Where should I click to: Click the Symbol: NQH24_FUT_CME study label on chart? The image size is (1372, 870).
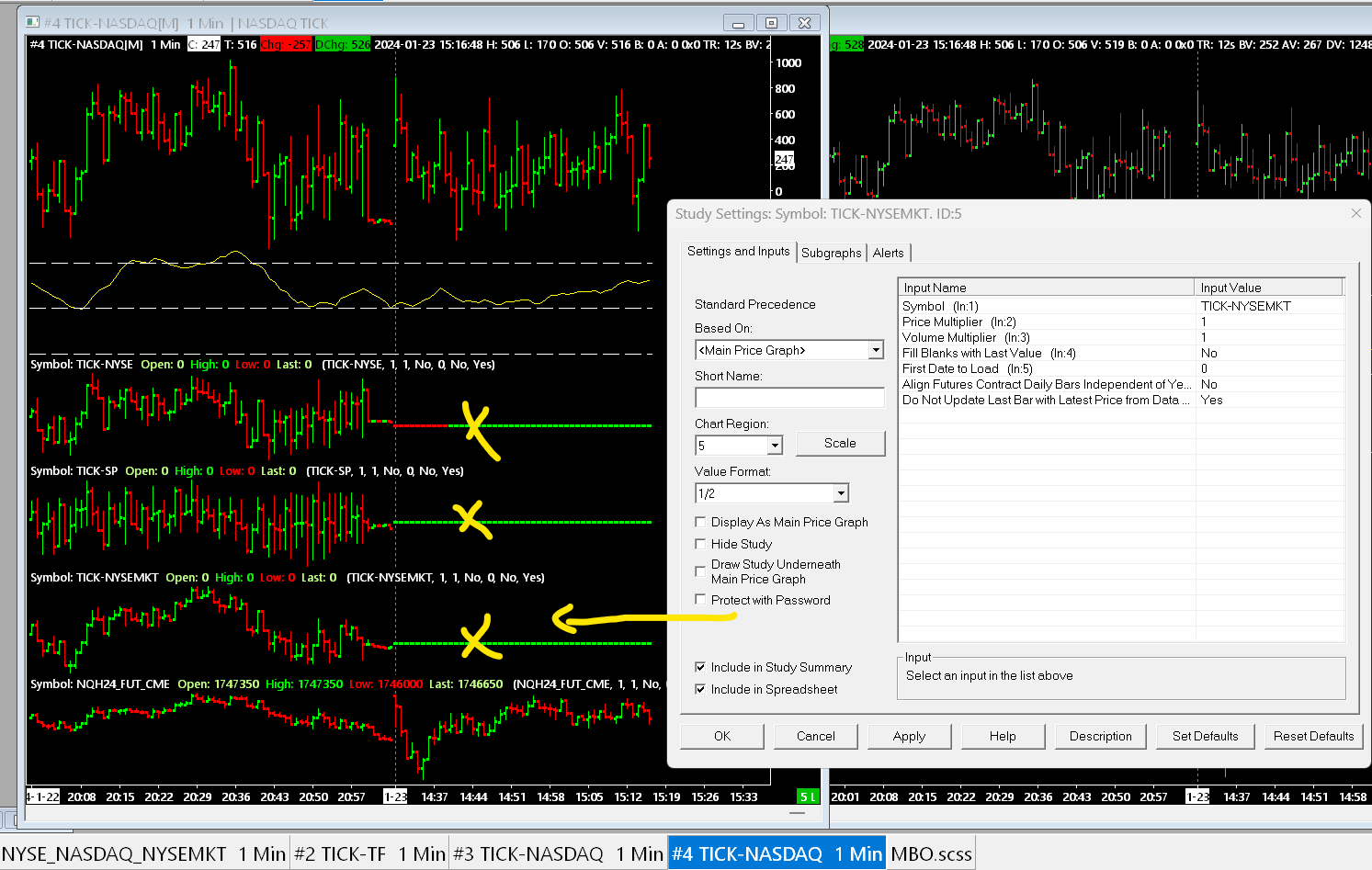pyautogui.click(x=100, y=684)
